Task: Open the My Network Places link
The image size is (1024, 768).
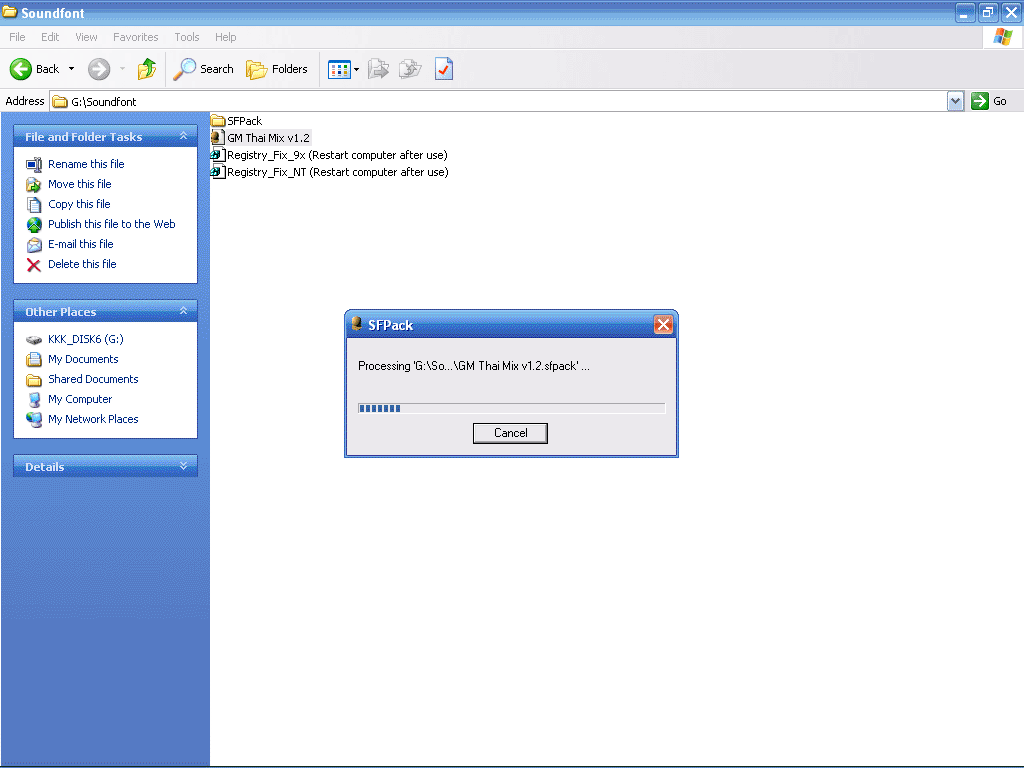Action: [x=93, y=419]
